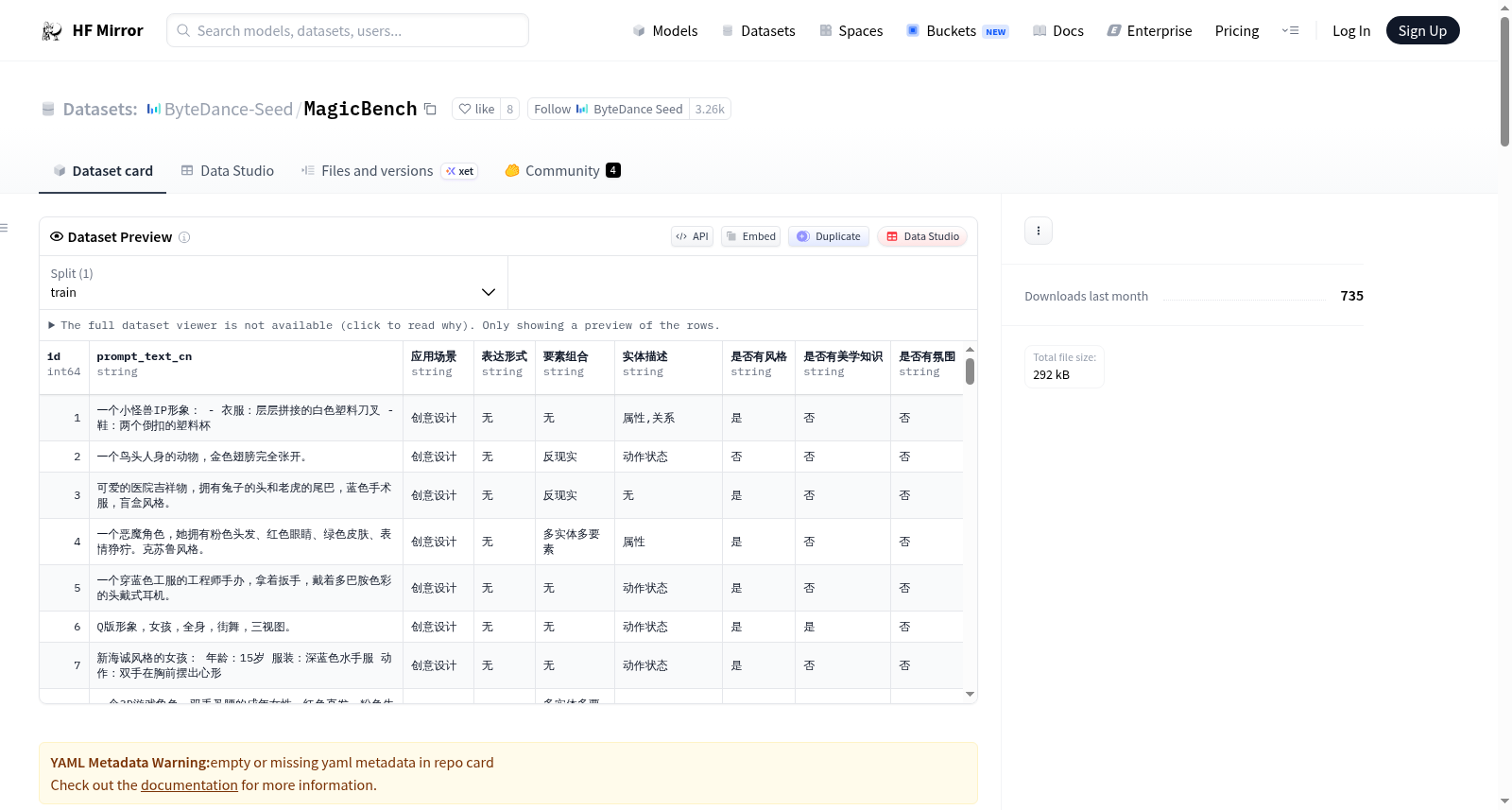Click the 3.26k followers count
The width and height of the screenshot is (1512, 810).
[x=710, y=109]
